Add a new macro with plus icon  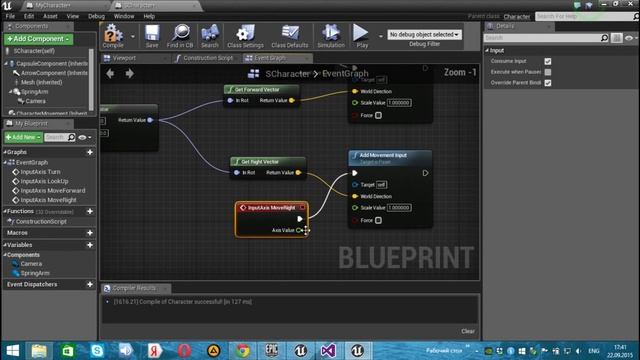coord(90,233)
